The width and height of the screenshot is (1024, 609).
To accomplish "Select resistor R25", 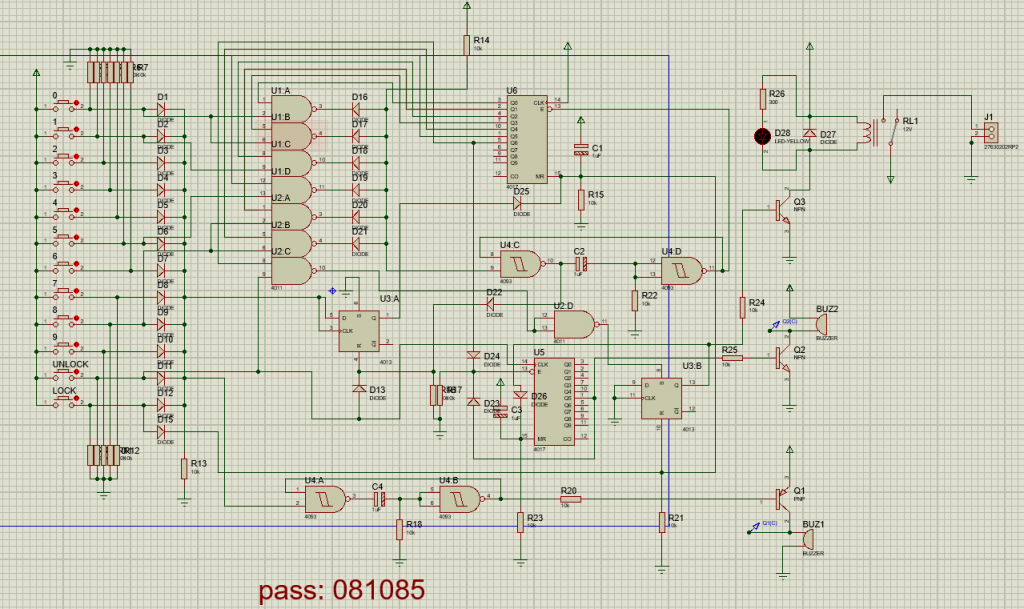I will point(732,358).
